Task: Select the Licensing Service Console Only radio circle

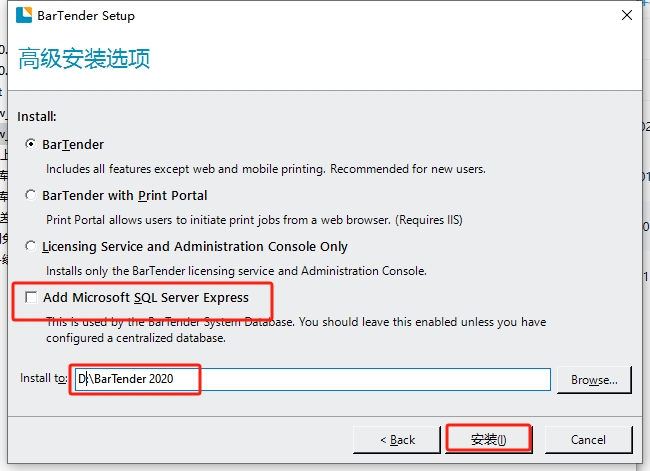Action: pyautogui.click(x=30, y=246)
